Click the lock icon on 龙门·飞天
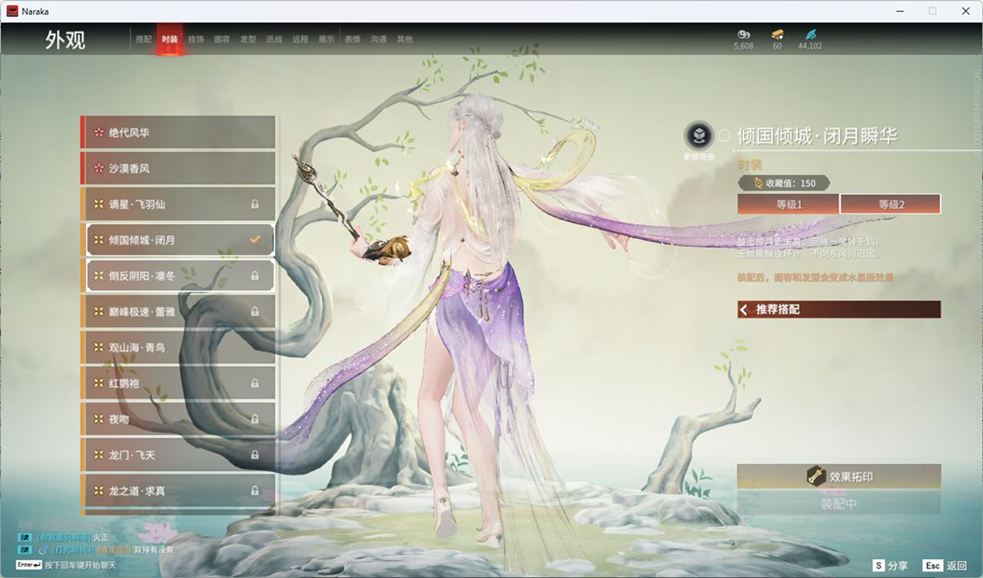This screenshot has height=578, width=983. pyautogui.click(x=255, y=455)
